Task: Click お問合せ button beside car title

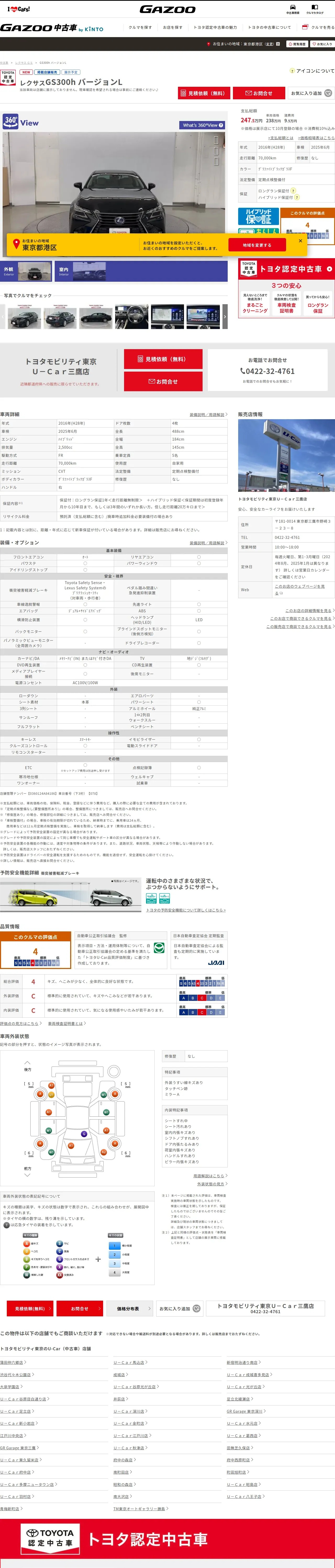Action: (259, 93)
